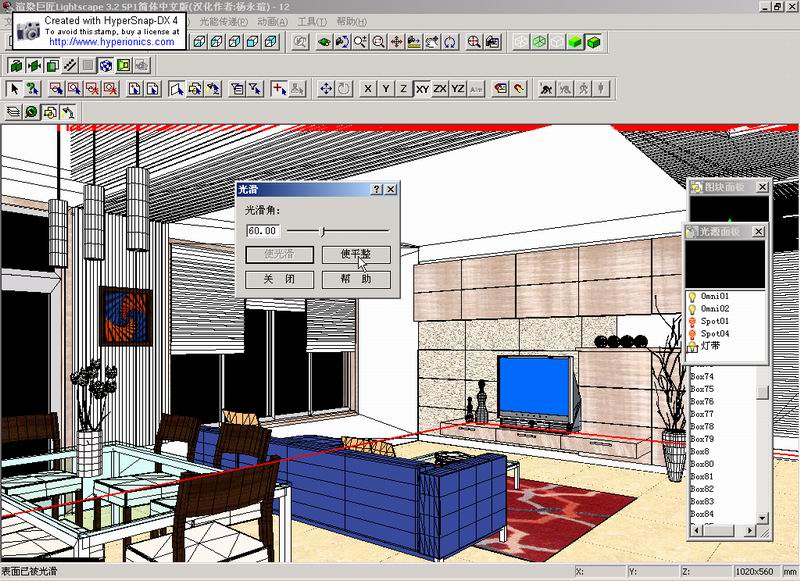Choose the zoom-in magnifier with plus sign
The height and width of the screenshot is (581, 800).
(360, 42)
